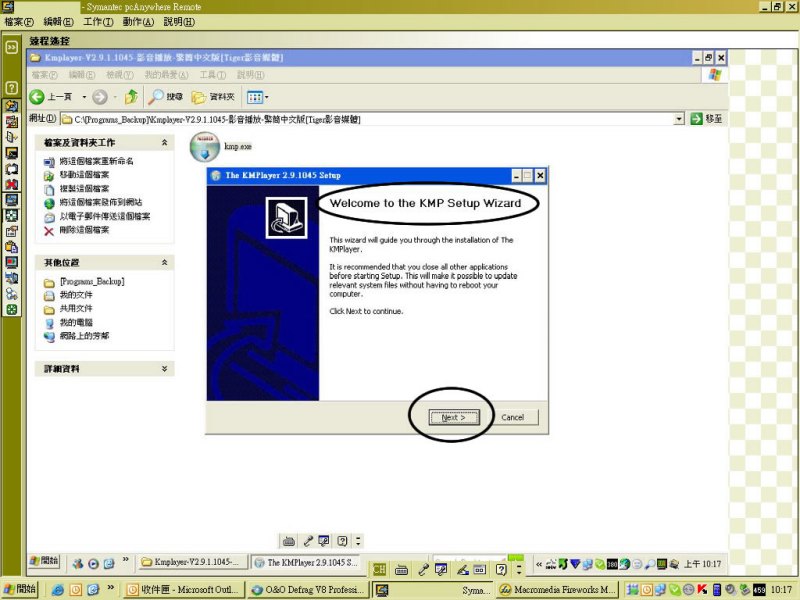800x600 pixels.
Task: Click 刪除這個檔案 delete task
Action: tap(84, 230)
